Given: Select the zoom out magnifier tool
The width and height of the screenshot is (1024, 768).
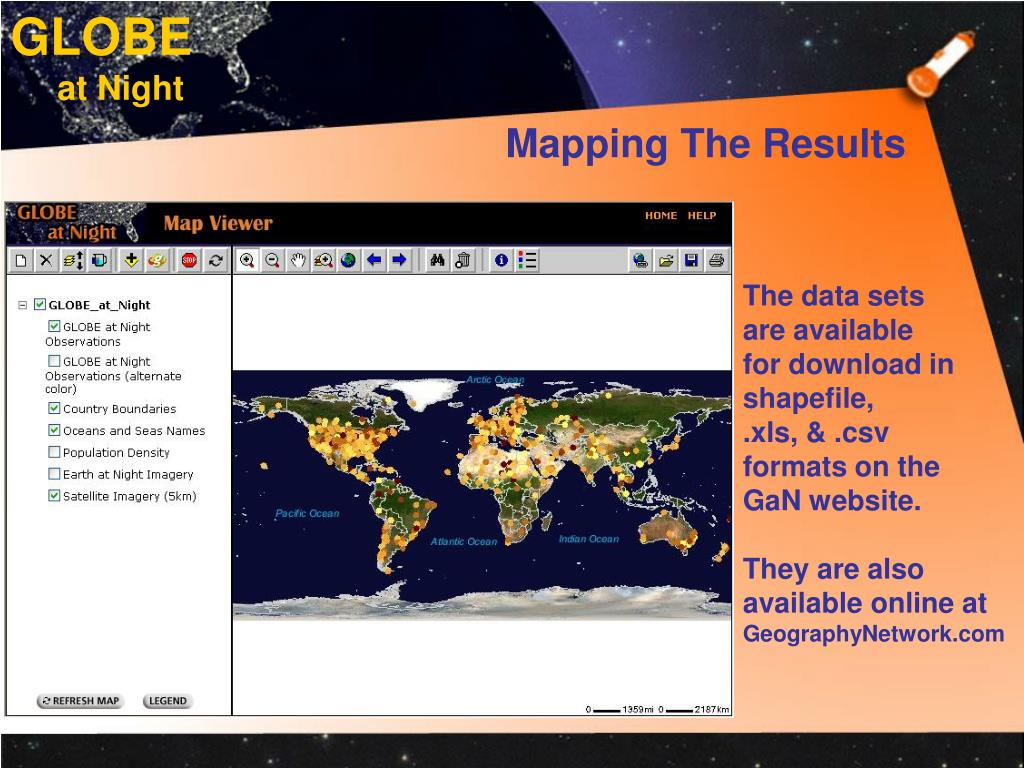Looking at the screenshot, I should pyautogui.click(x=272, y=261).
